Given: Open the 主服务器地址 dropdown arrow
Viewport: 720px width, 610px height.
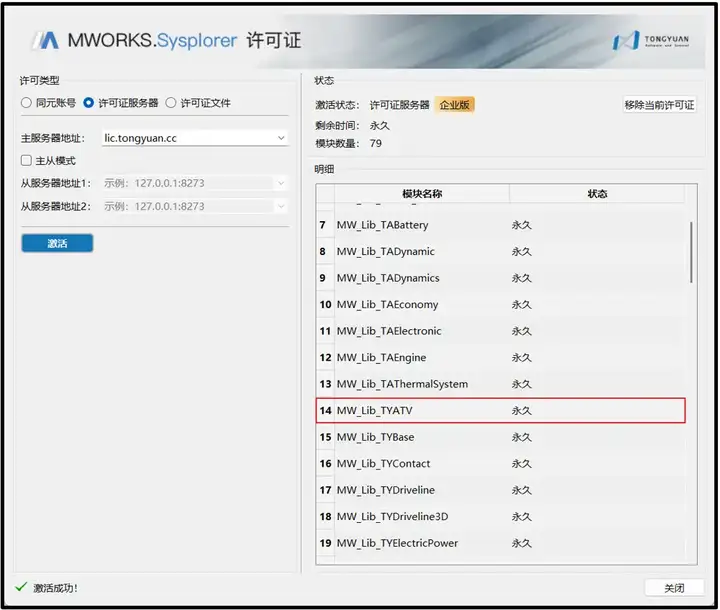Looking at the screenshot, I should (x=281, y=138).
